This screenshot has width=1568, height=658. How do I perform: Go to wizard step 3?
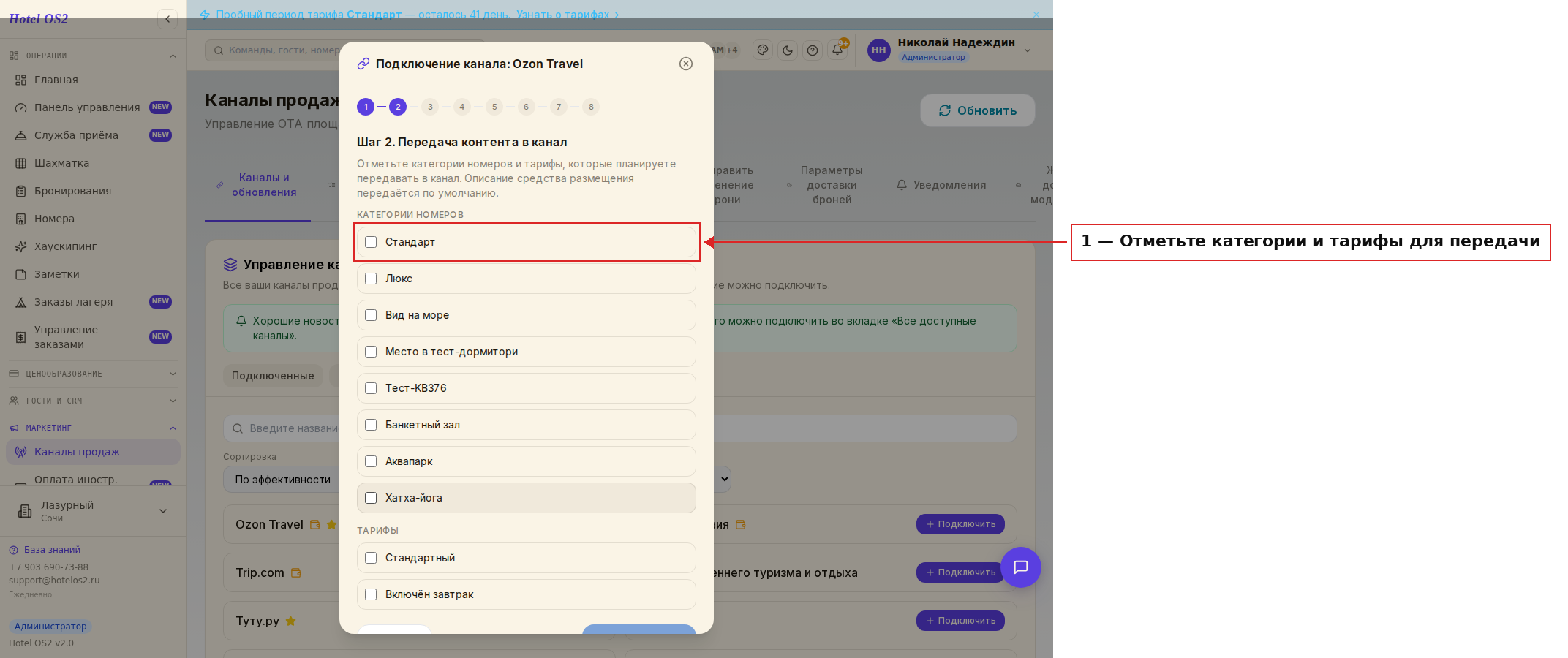pos(430,107)
